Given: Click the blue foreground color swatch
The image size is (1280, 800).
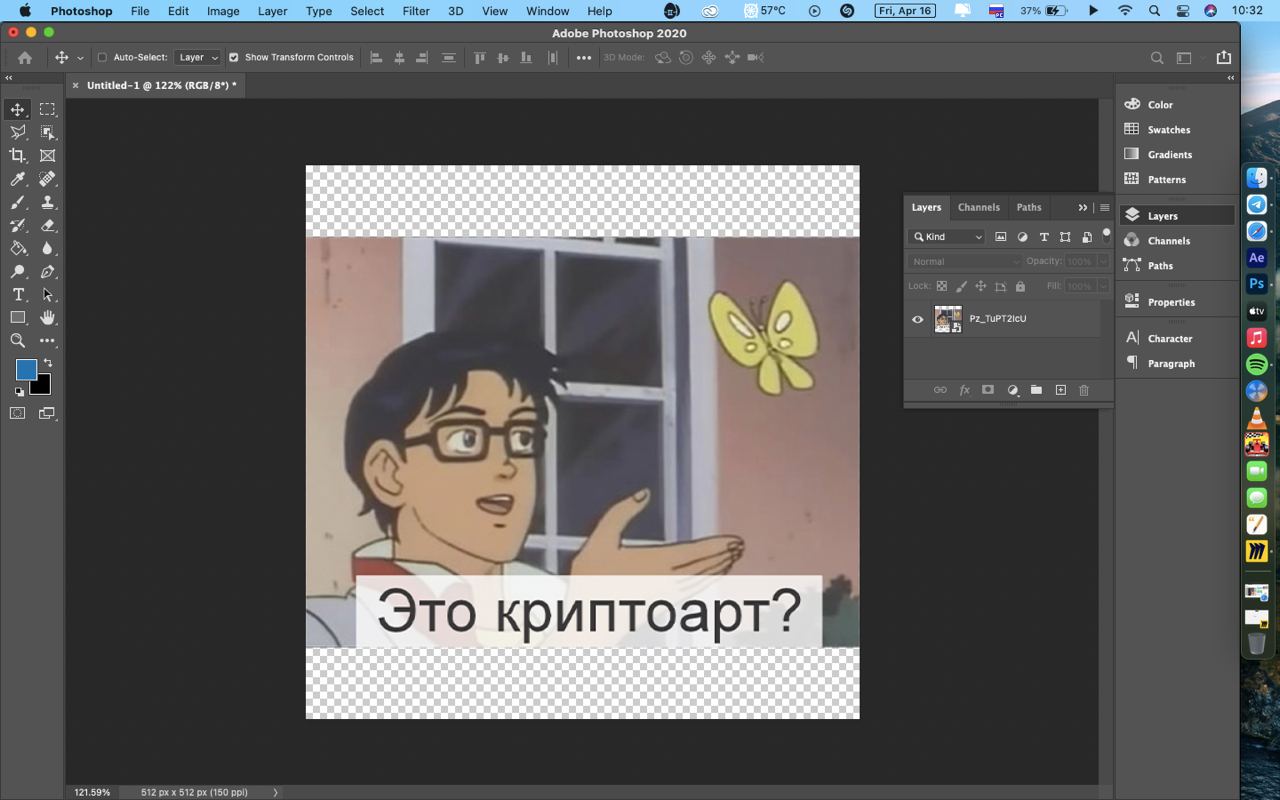Looking at the screenshot, I should coord(26,370).
